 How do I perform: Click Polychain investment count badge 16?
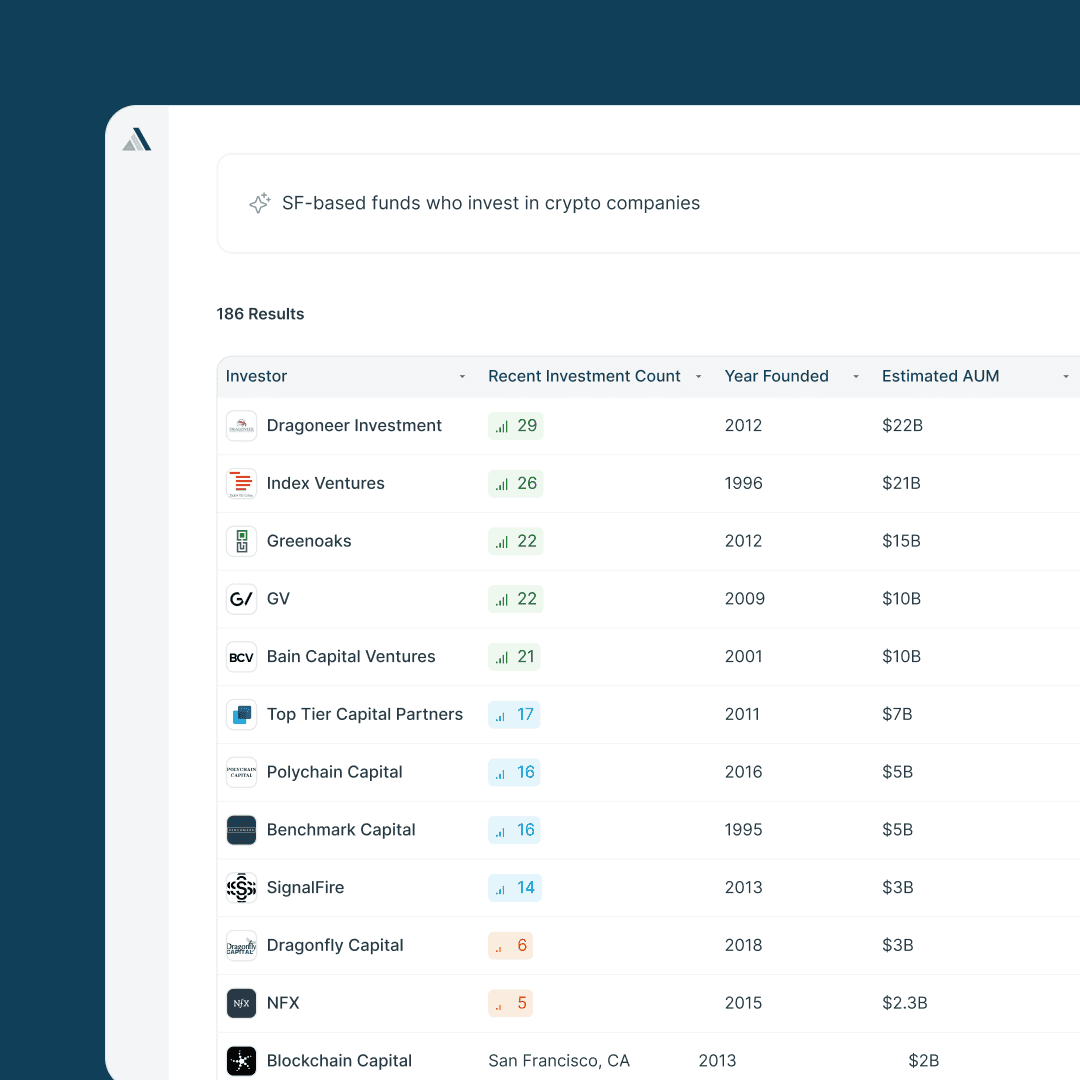pyautogui.click(x=515, y=772)
